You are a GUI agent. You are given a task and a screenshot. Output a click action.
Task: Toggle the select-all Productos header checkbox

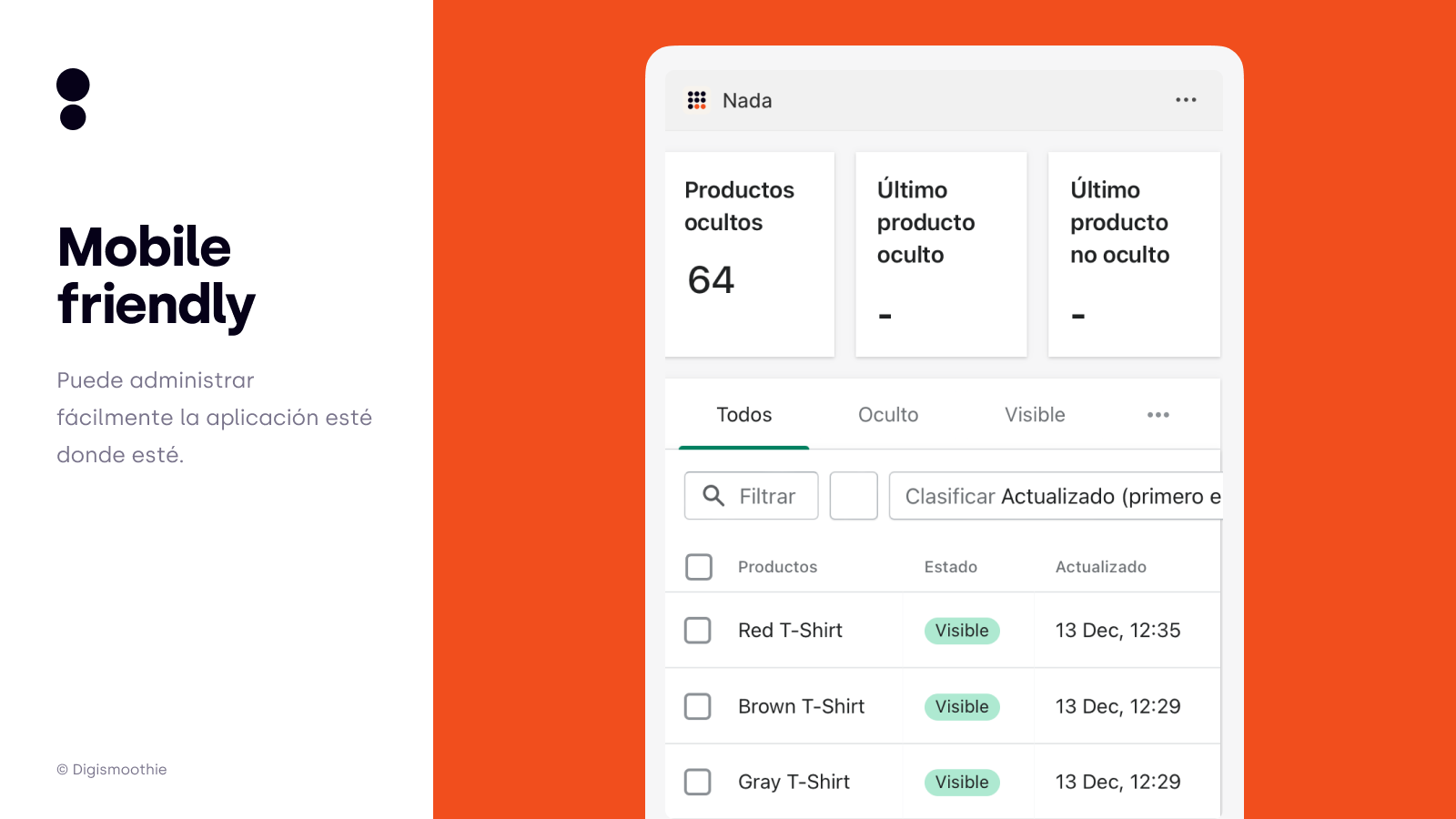pyautogui.click(x=699, y=567)
